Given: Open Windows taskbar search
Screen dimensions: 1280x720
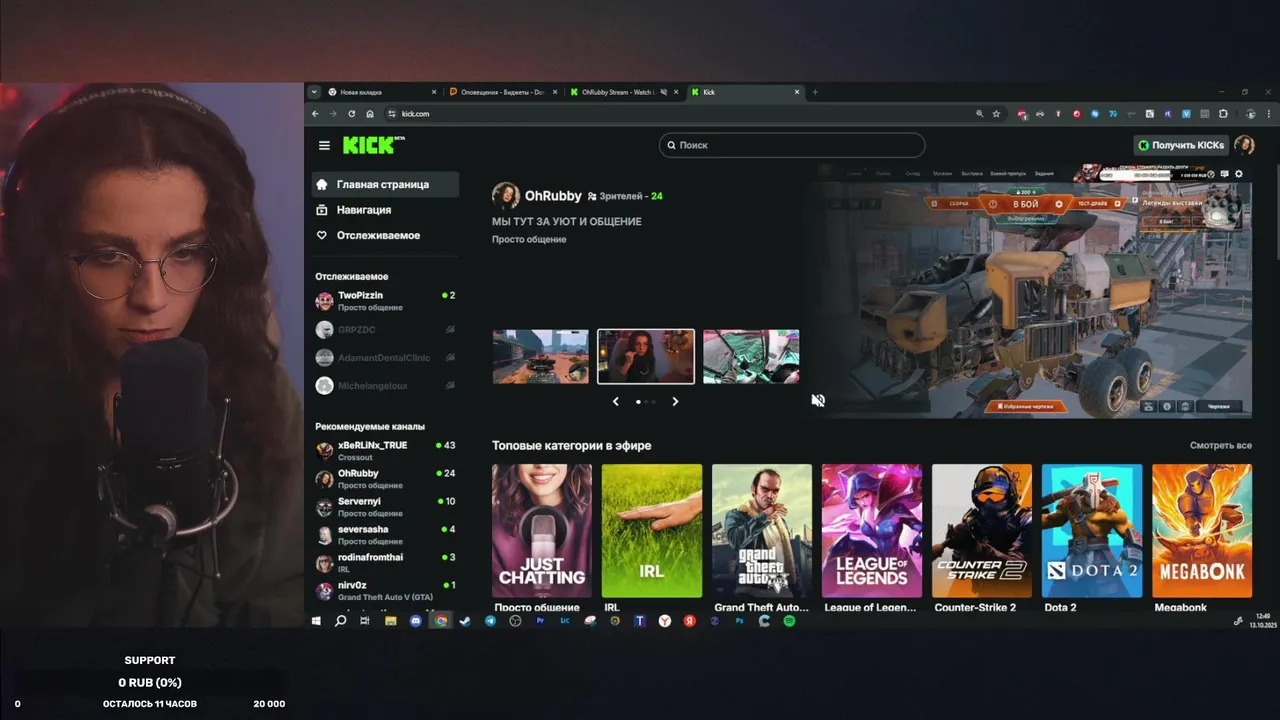Looking at the screenshot, I should pos(340,621).
